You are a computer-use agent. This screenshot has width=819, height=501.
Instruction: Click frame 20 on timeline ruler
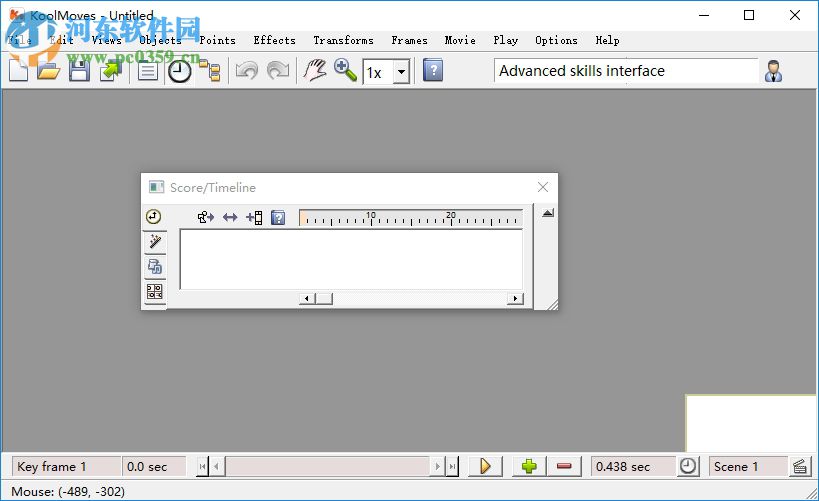tap(451, 218)
